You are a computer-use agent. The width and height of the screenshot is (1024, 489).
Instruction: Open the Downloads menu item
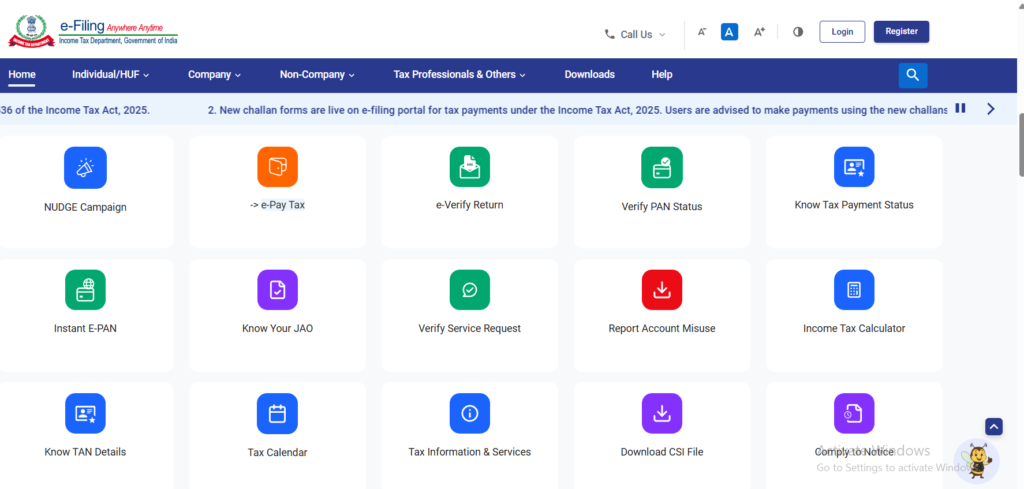point(589,75)
